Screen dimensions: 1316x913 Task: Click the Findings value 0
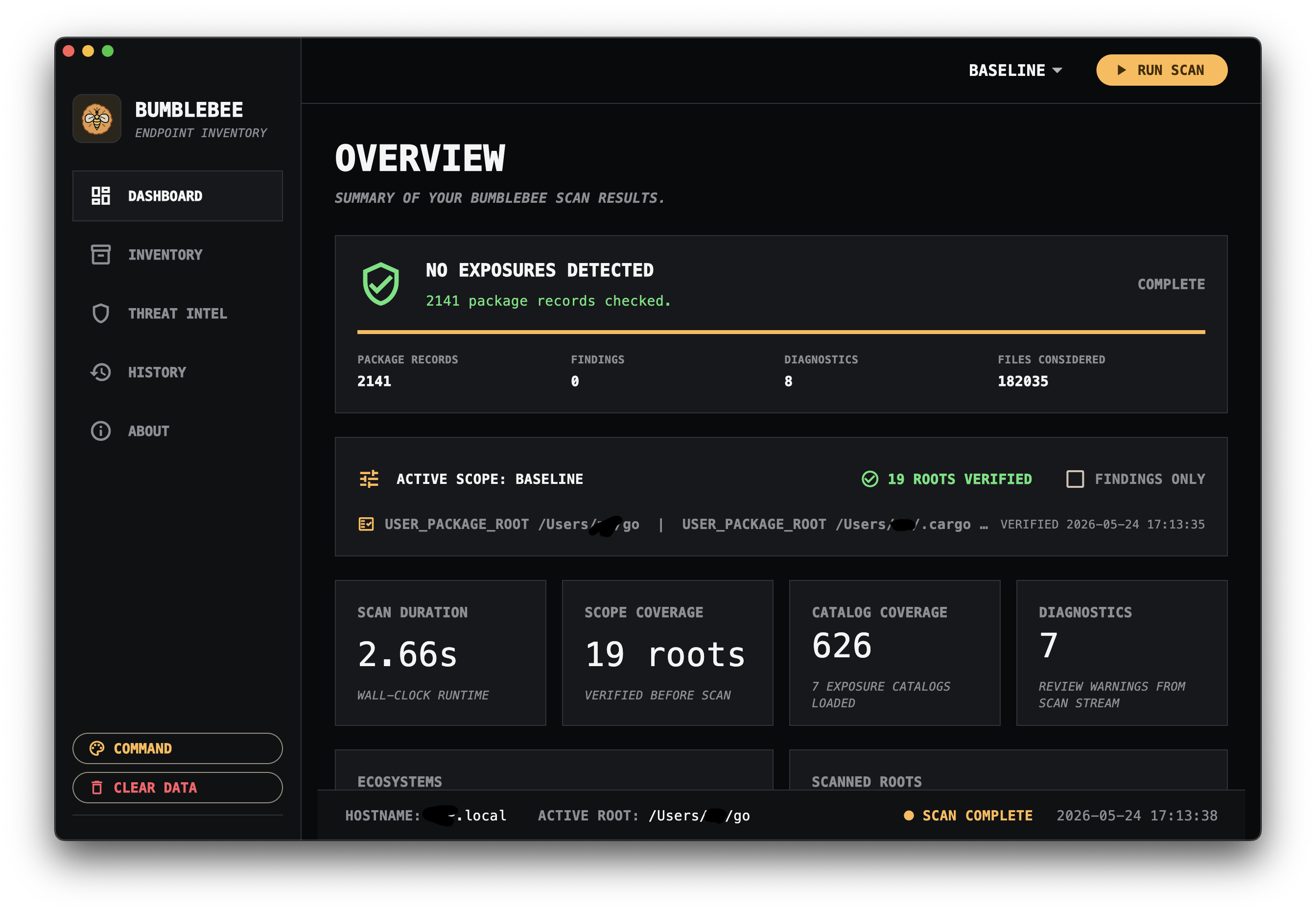(x=575, y=382)
